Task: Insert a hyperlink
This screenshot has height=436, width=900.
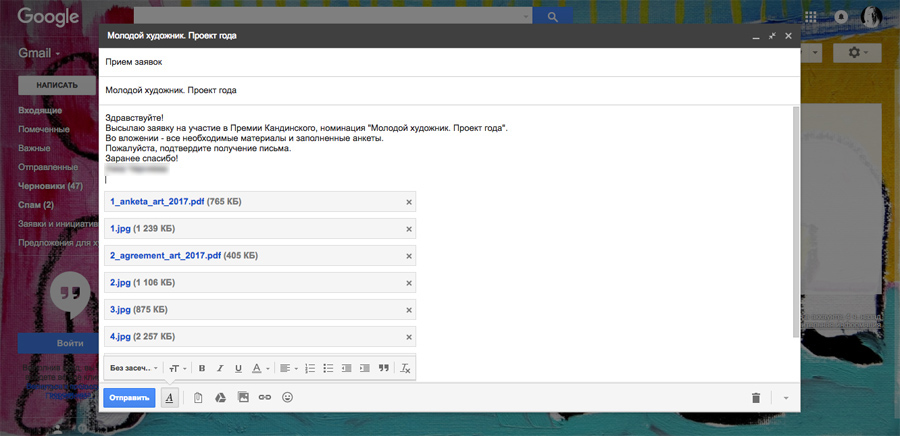Action: pyautogui.click(x=265, y=397)
